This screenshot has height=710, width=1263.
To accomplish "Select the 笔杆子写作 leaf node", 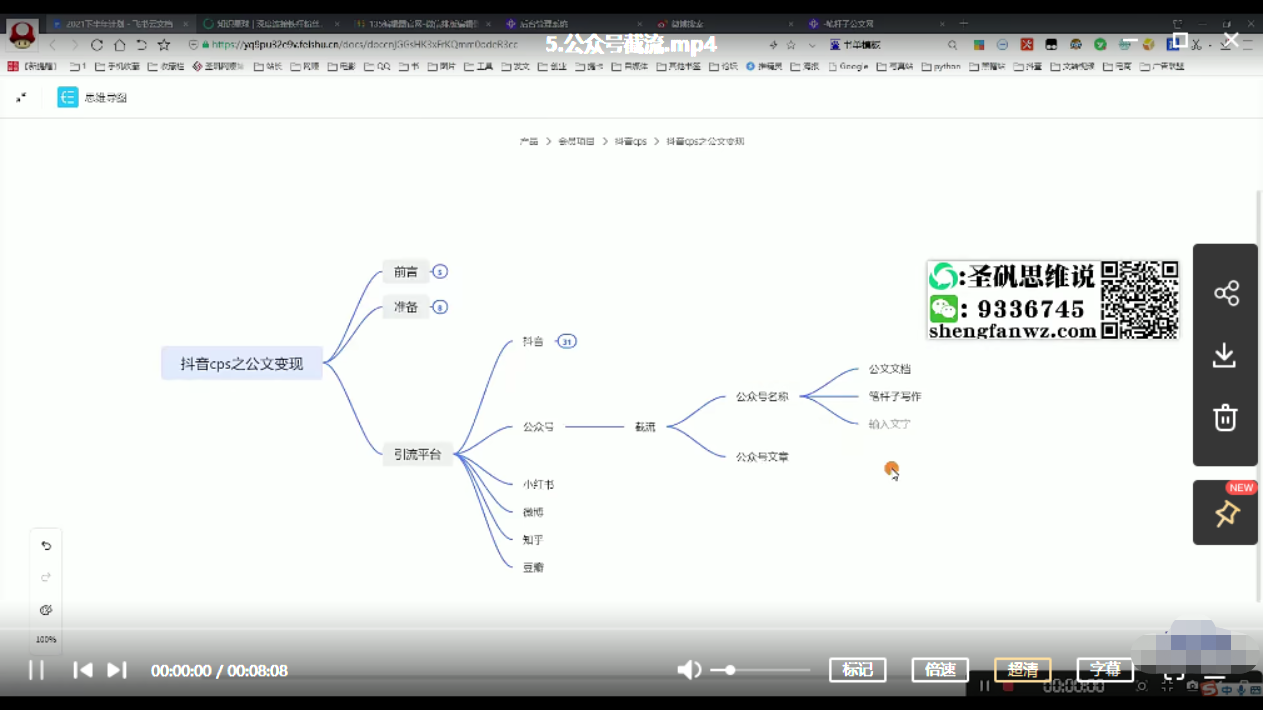I will [895, 397].
